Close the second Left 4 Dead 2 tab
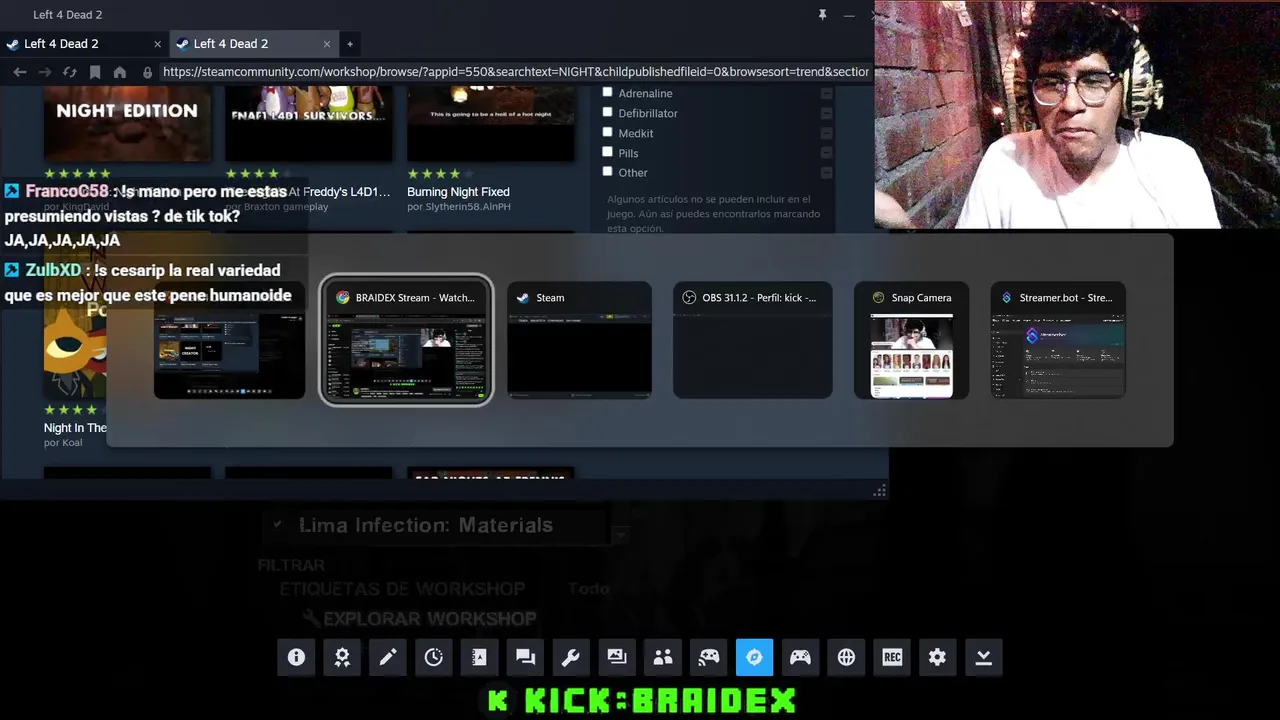1280x720 pixels. point(326,44)
